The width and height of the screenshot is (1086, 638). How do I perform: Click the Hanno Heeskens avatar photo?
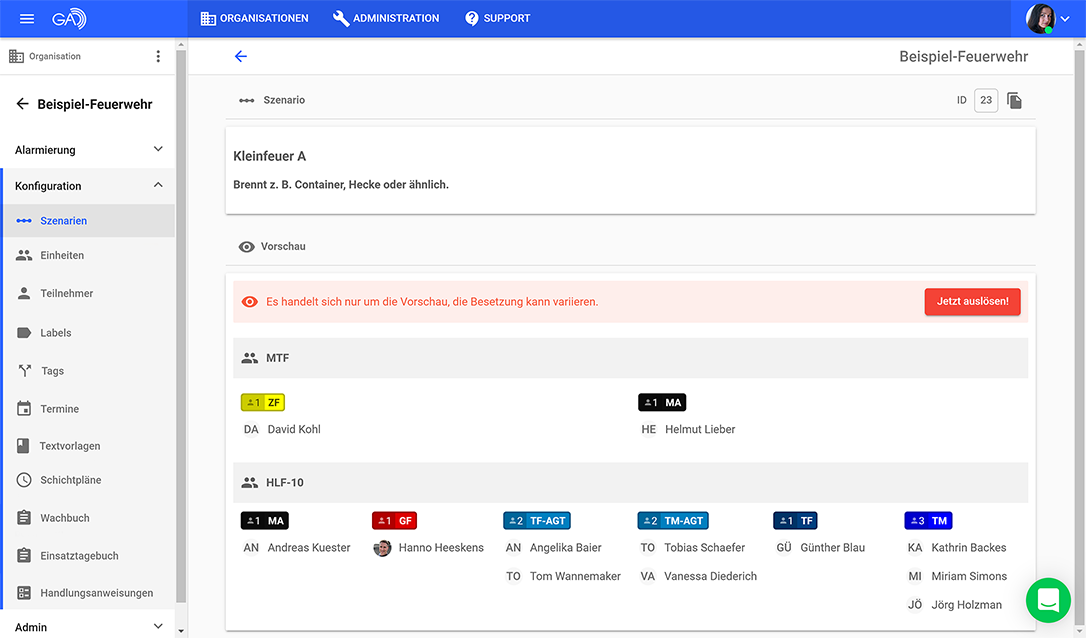(382, 548)
